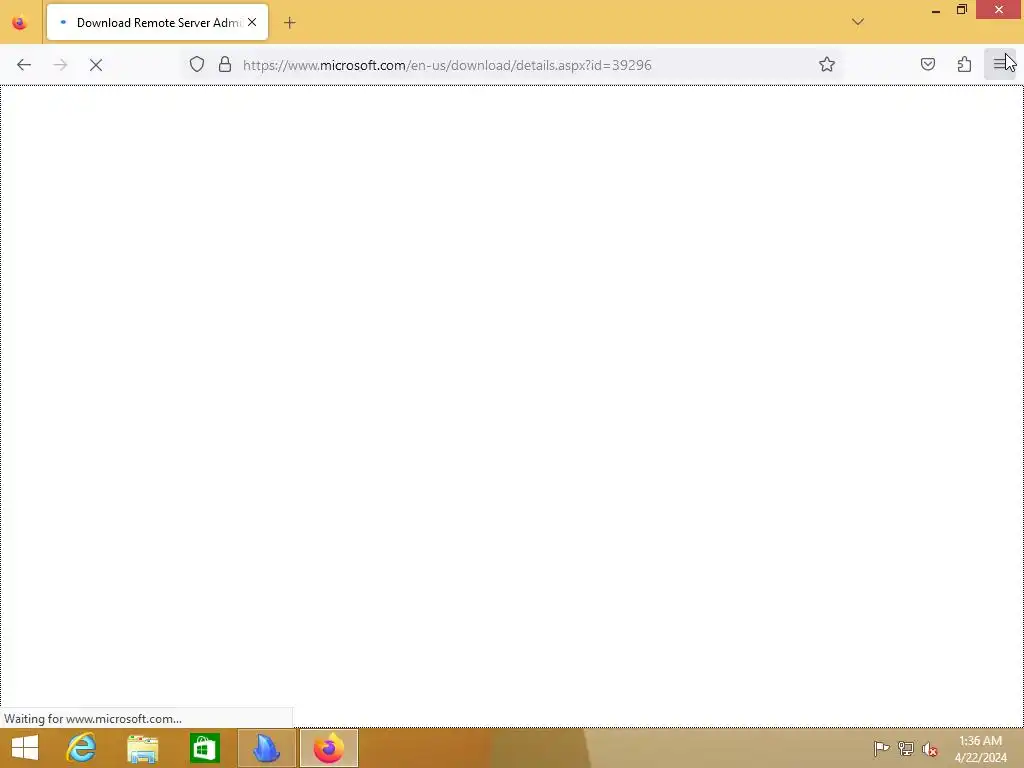Go back to the previous page
Viewport: 1024px width, 768px height.
pos(24,65)
